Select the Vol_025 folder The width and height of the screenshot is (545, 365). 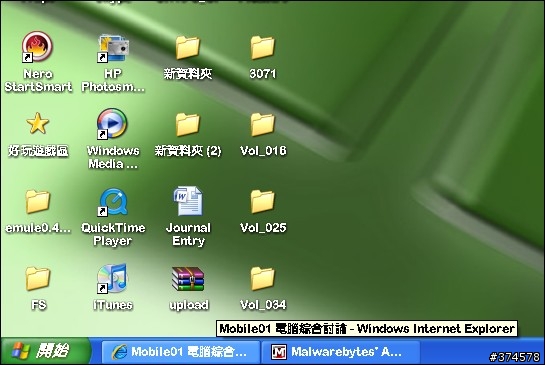pyautogui.click(x=263, y=202)
